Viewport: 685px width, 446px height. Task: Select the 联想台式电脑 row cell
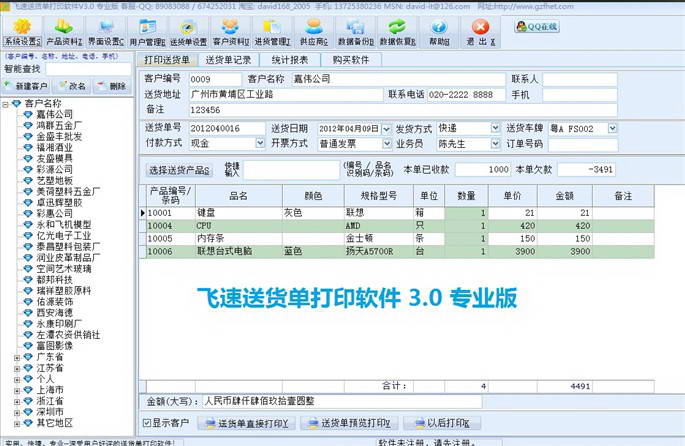(239, 252)
